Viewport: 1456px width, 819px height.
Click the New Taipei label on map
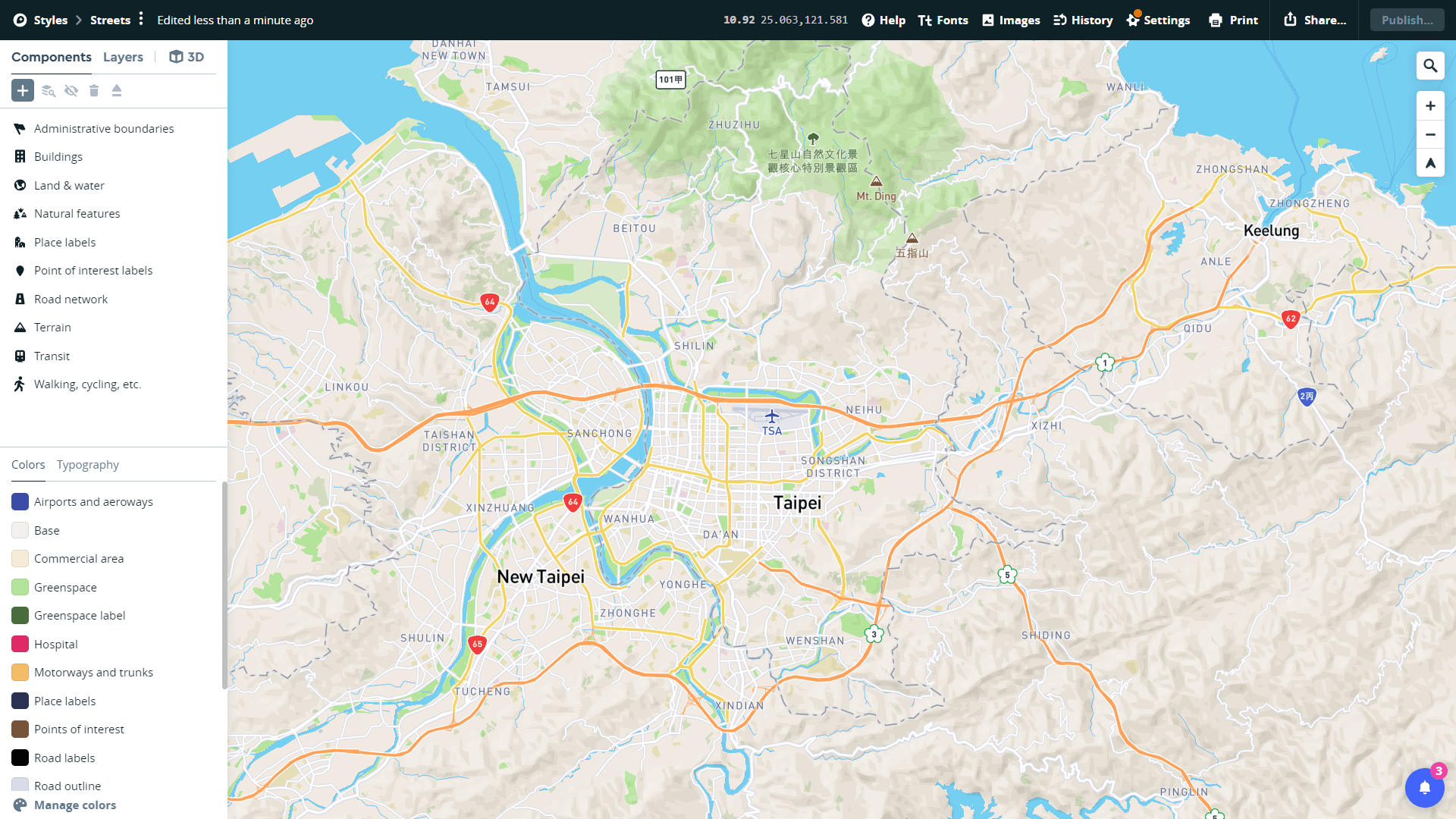[541, 577]
